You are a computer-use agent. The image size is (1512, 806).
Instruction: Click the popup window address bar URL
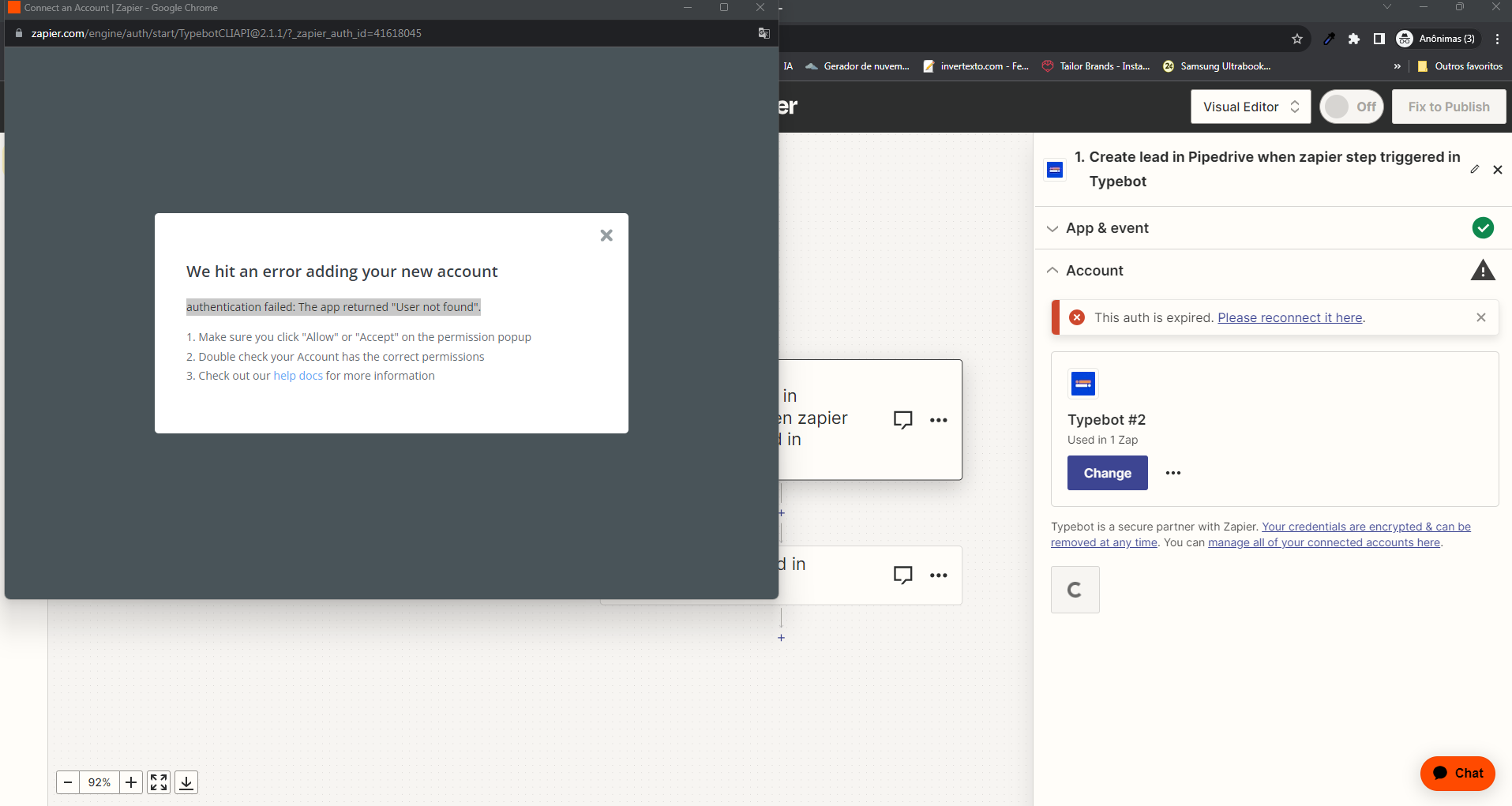pyautogui.click(x=226, y=33)
